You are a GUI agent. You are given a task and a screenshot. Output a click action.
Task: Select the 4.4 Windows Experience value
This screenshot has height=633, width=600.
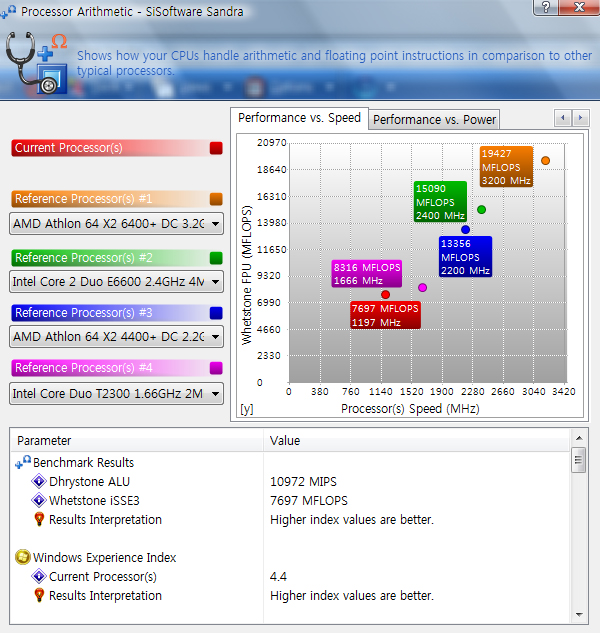tap(278, 576)
